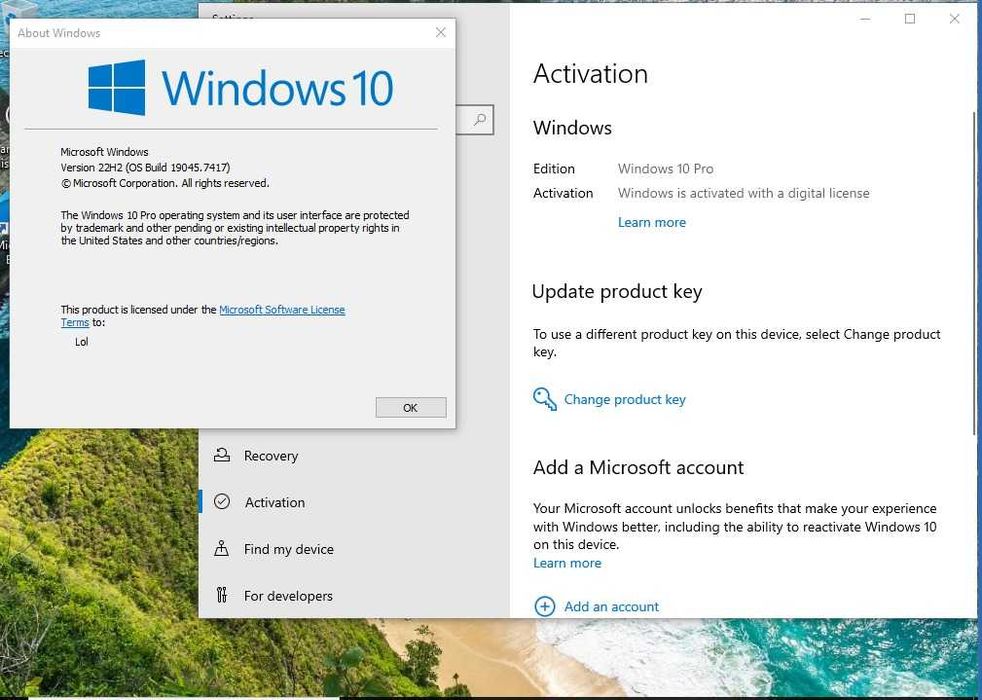
Task: Click the Version 22H2 build text
Action: pos(145,167)
